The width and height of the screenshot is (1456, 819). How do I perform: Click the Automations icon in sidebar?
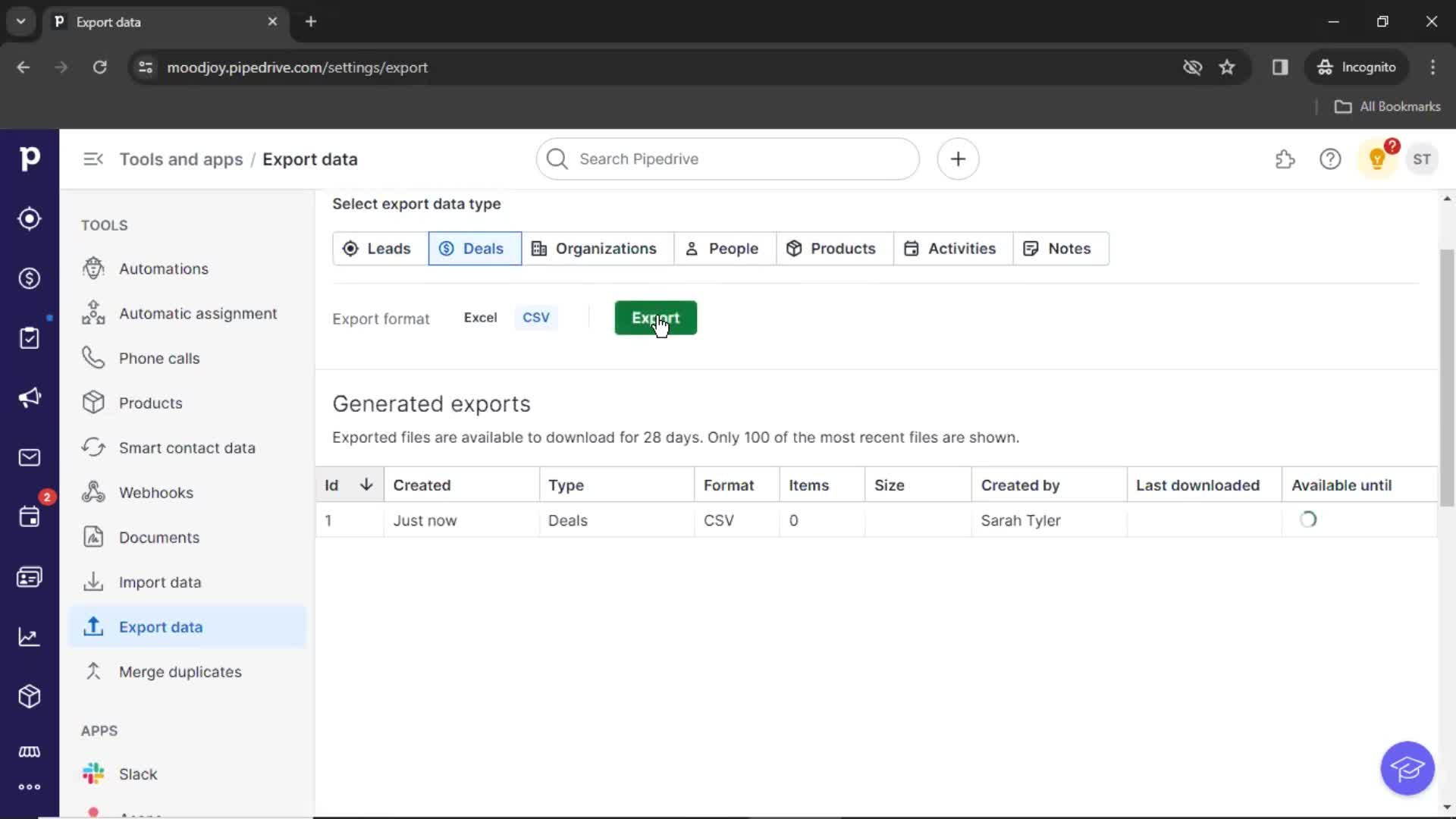coord(93,268)
